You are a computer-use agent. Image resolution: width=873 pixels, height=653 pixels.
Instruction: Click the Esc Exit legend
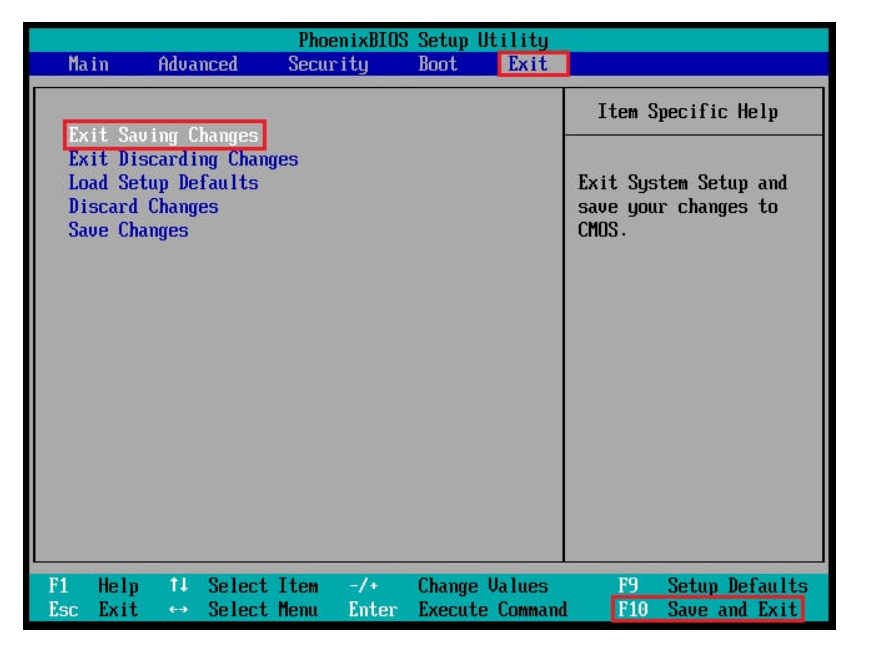(94, 610)
